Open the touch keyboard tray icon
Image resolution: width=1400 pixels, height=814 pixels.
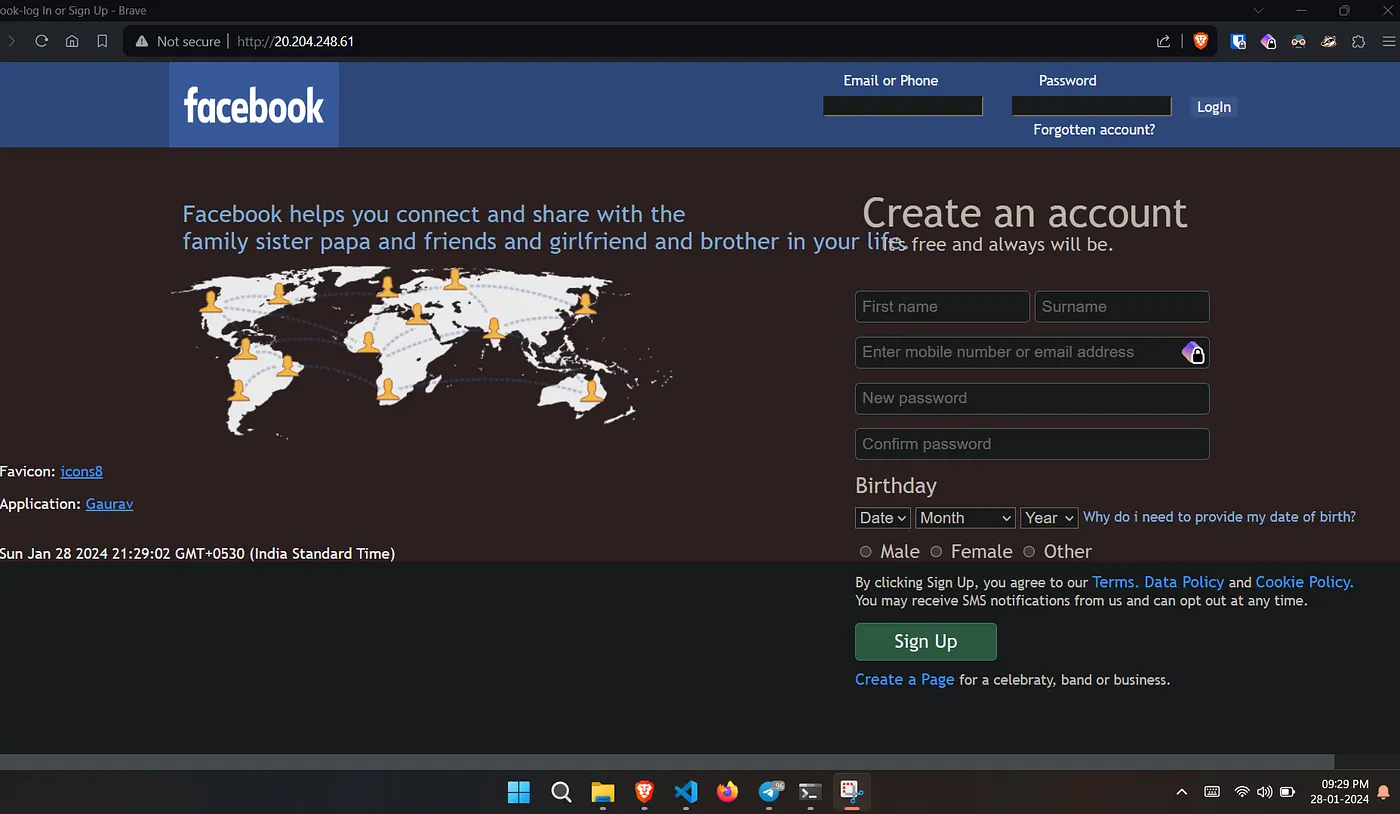[x=1212, y=792]
